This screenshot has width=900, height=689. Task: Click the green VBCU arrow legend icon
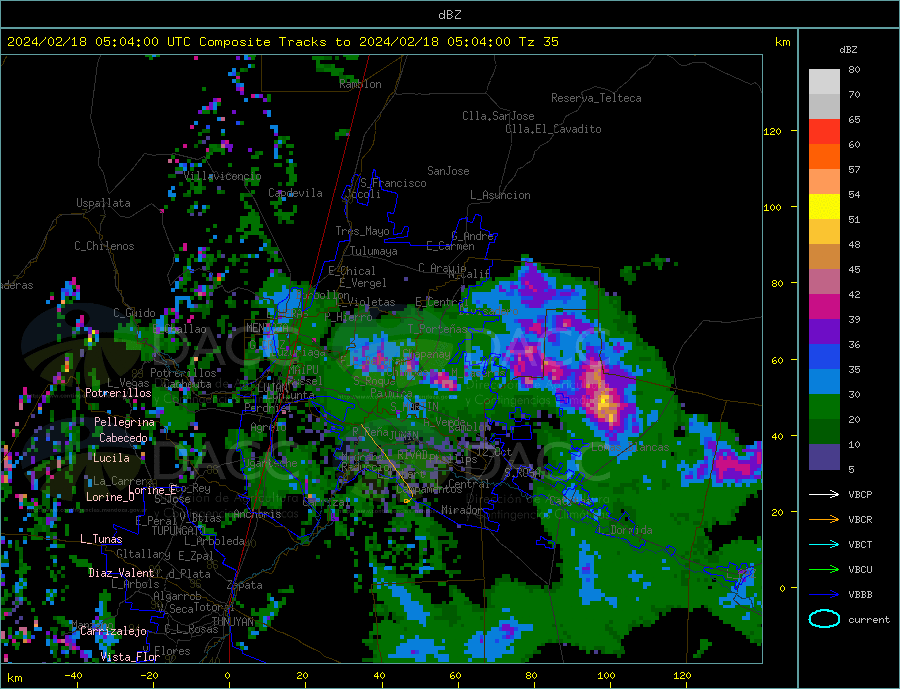[824, 570]
